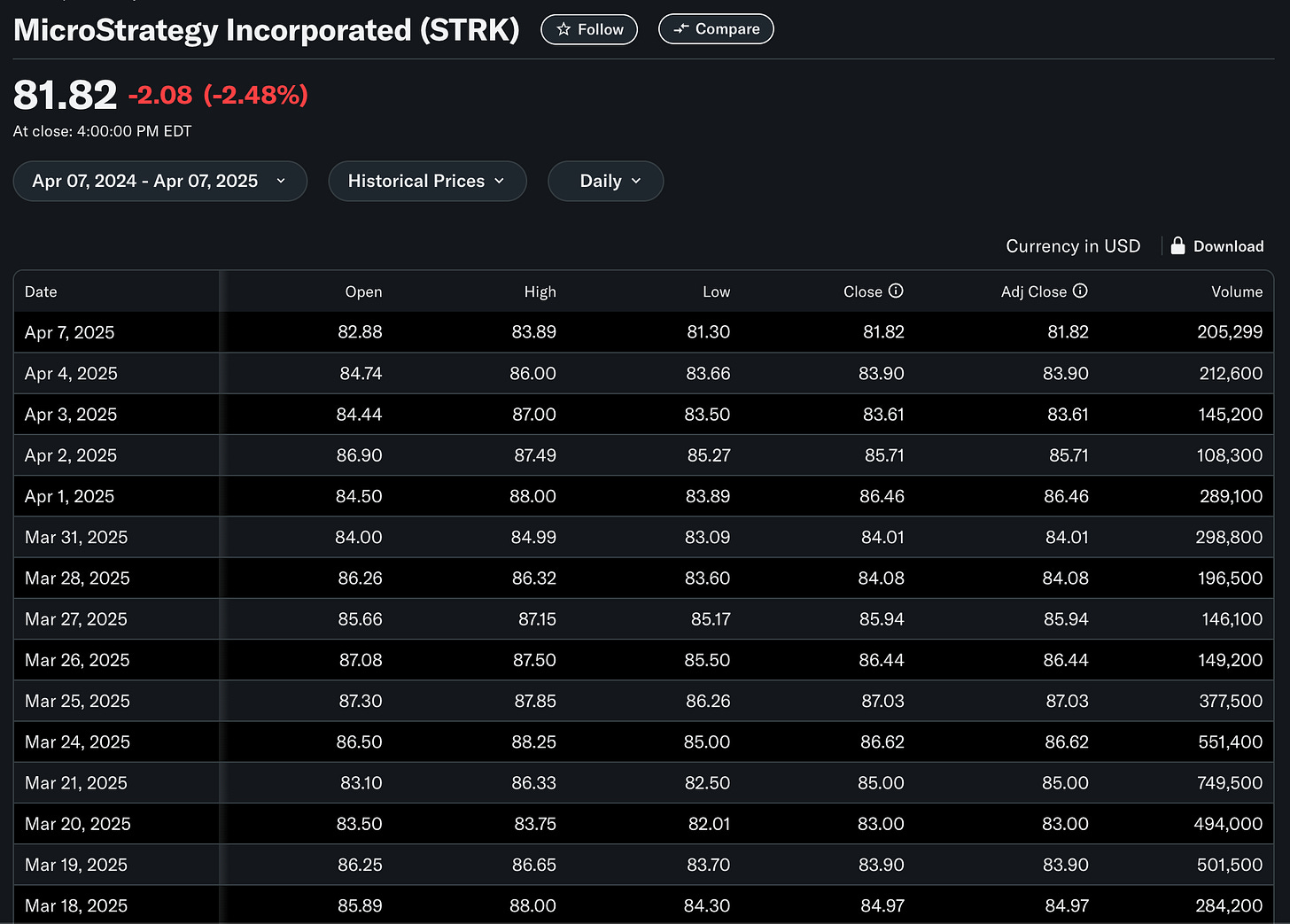Open the Daily frequency dropdown
This screenshot has width=1290, height=924.
point(606,181)
